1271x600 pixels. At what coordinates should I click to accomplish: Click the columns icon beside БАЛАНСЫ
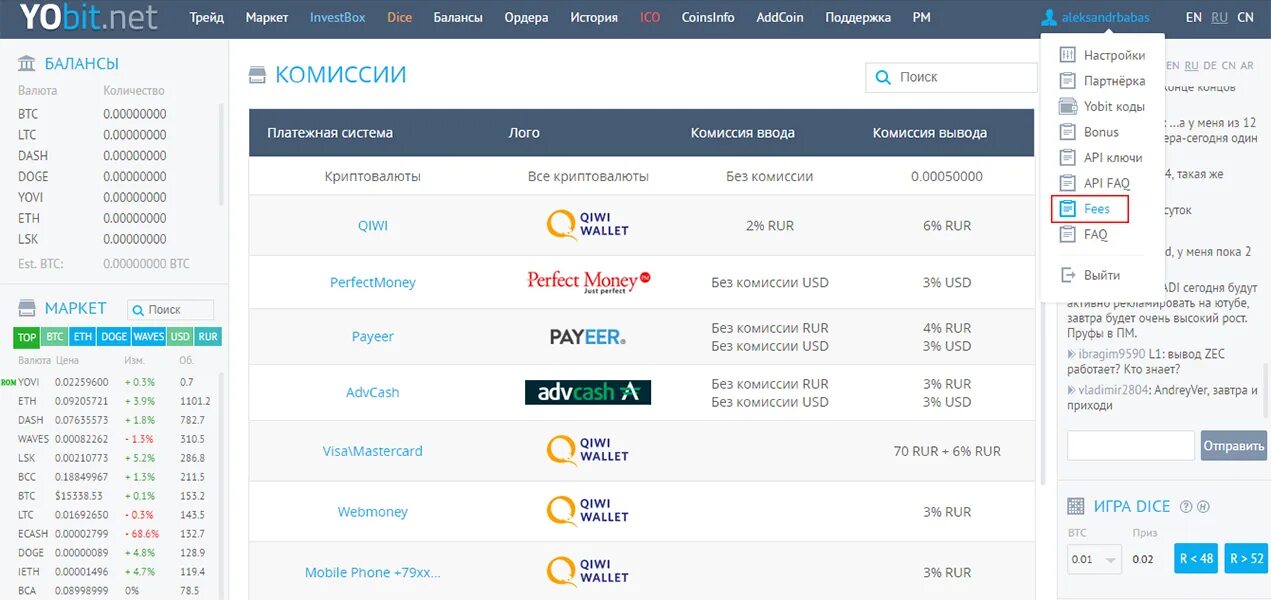click(26, 62)
